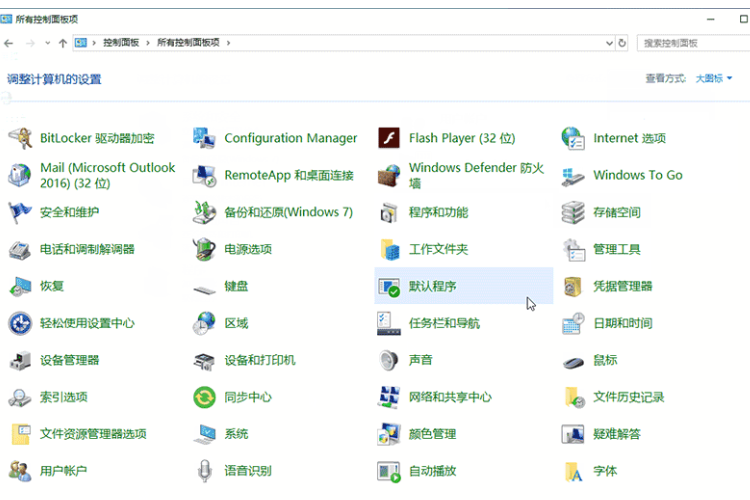Viewport: 750px width, 500px height.
Task: Open the 设备管理器 icon
Action: point(20,360)
